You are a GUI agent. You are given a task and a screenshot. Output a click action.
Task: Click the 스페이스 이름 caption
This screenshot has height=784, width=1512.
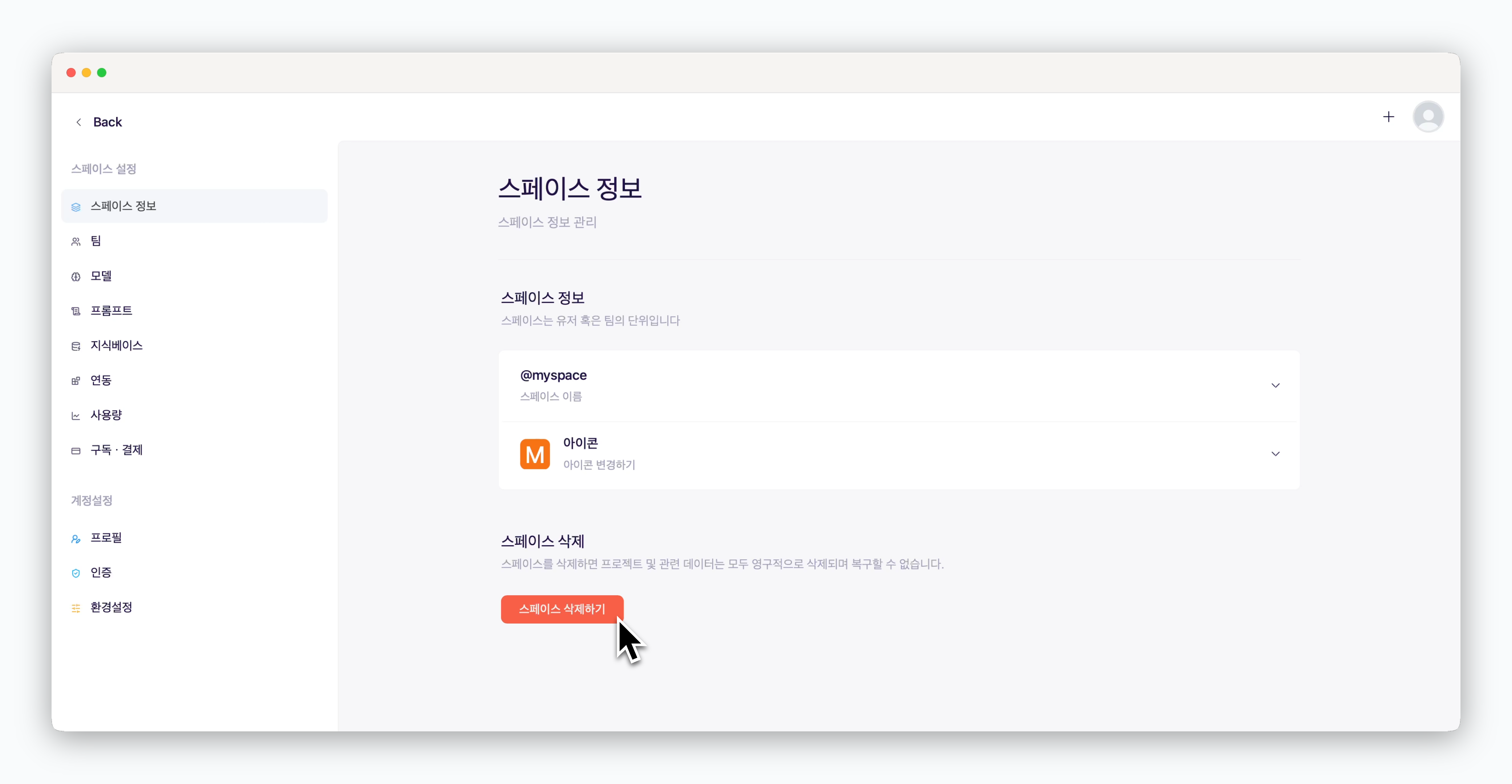click(x=550, y=397)
